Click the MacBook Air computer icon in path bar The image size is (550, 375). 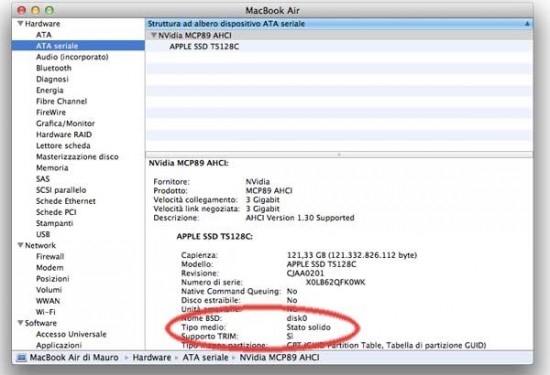click(x=22, y=357)
